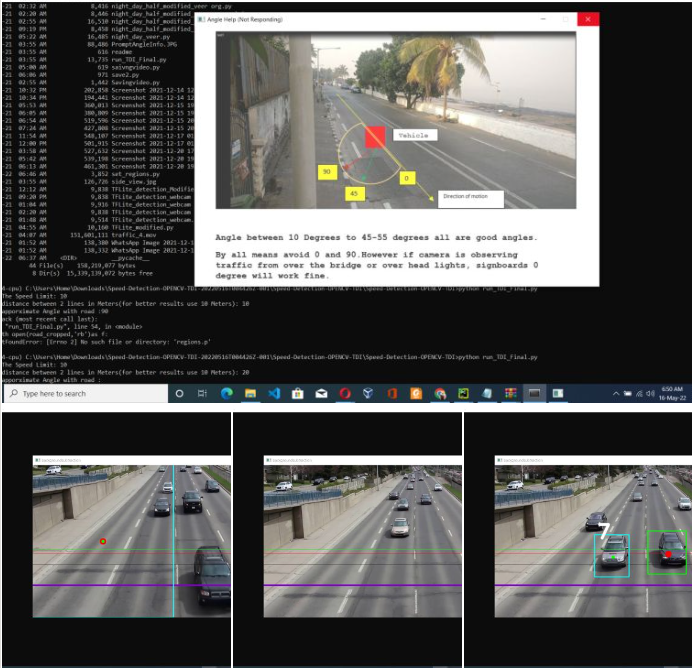The height and width of the screenshot is (668, 692).
Task: Click the 'By all means avoid 0 and 90' line
Action: pos(366,255)
